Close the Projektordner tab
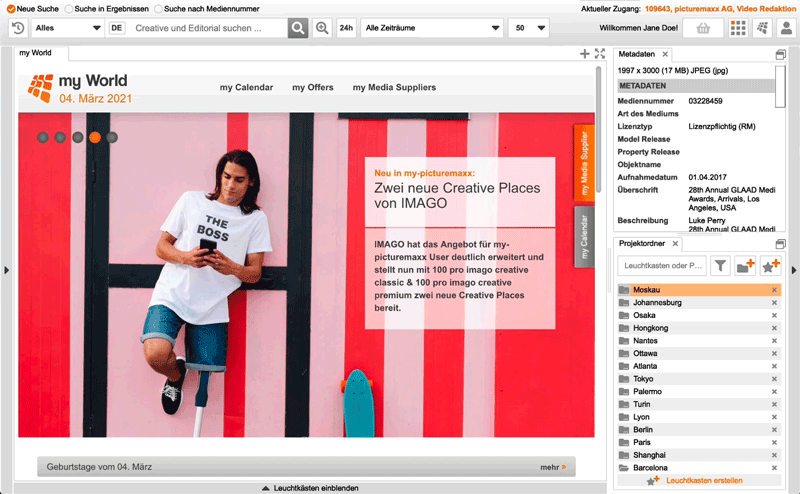The height and width of the screenshot is (494, 800). tap(675, 244)
